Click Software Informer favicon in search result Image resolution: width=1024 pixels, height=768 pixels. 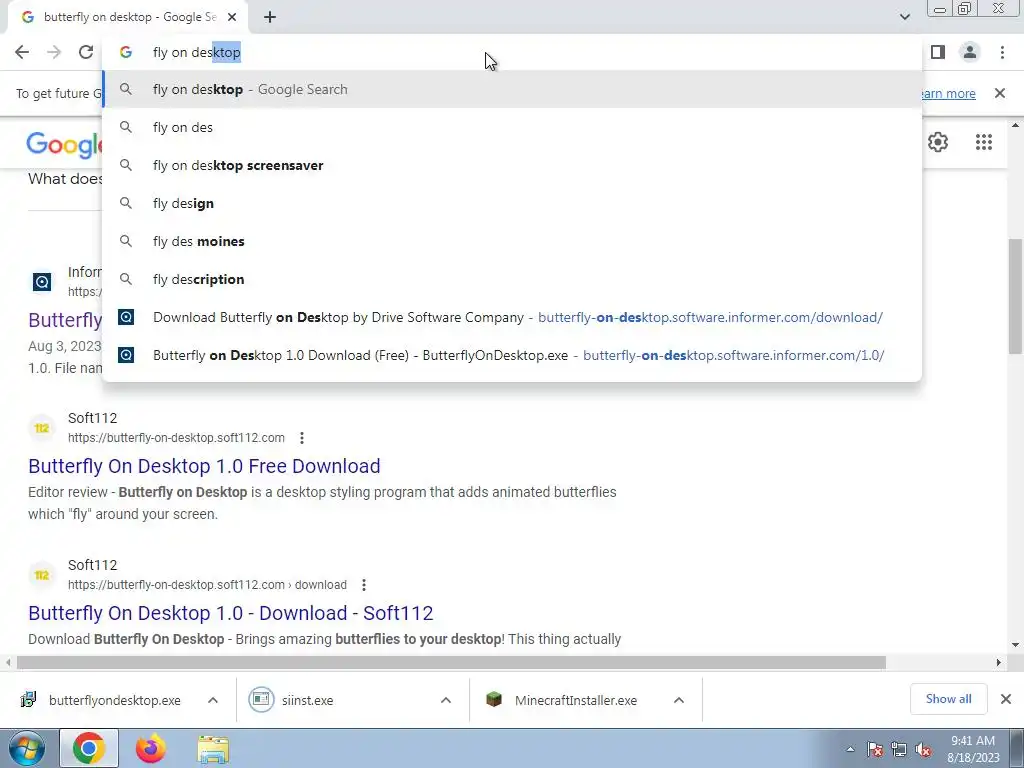pos(42,281)
